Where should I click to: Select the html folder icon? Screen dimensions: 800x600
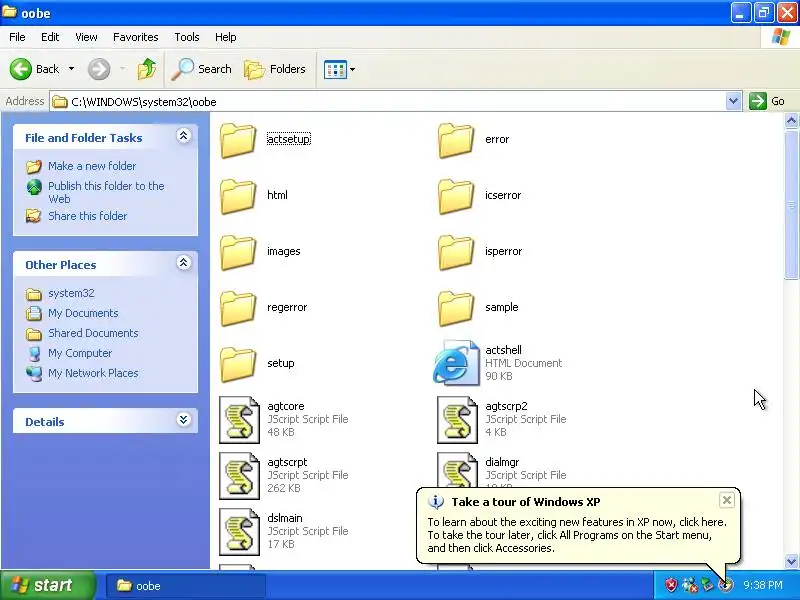click(238, 195)
